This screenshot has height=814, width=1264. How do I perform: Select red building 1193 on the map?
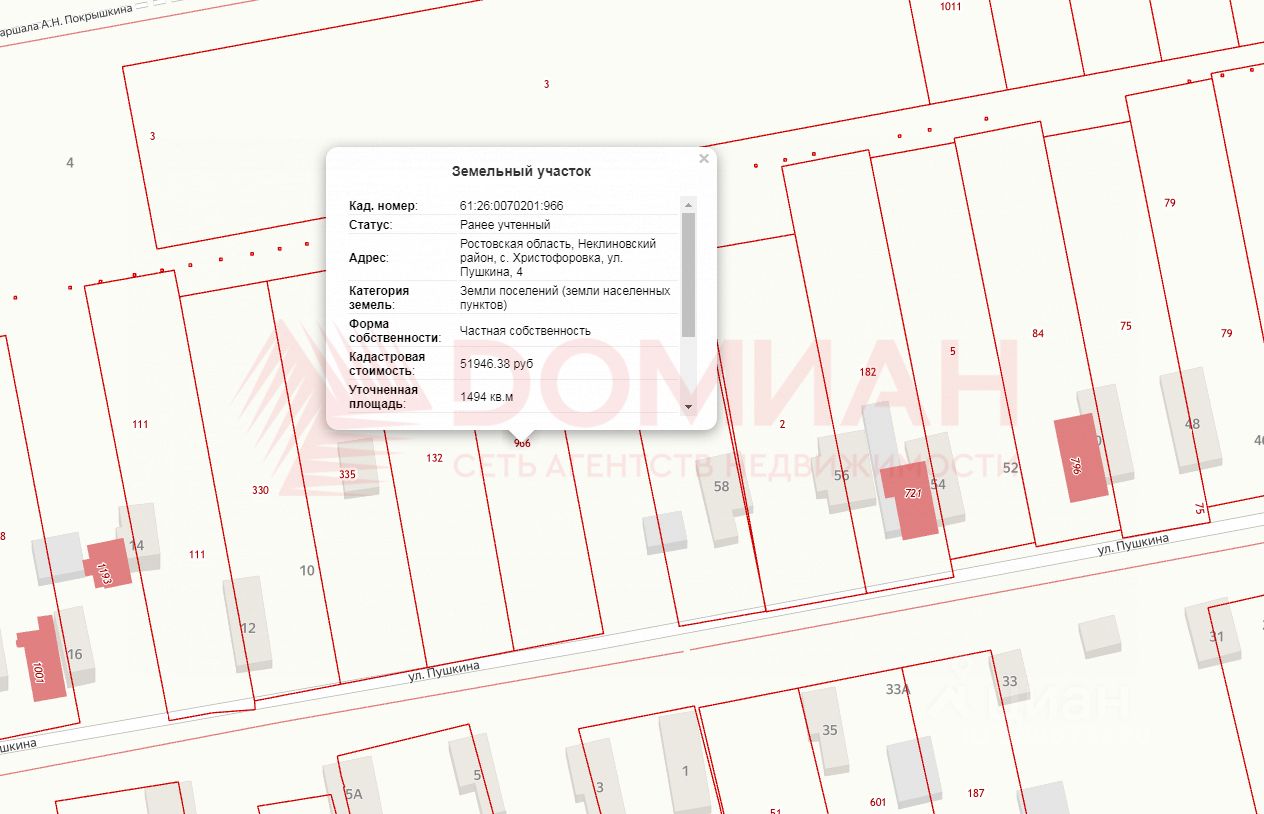tap(107, 563)
